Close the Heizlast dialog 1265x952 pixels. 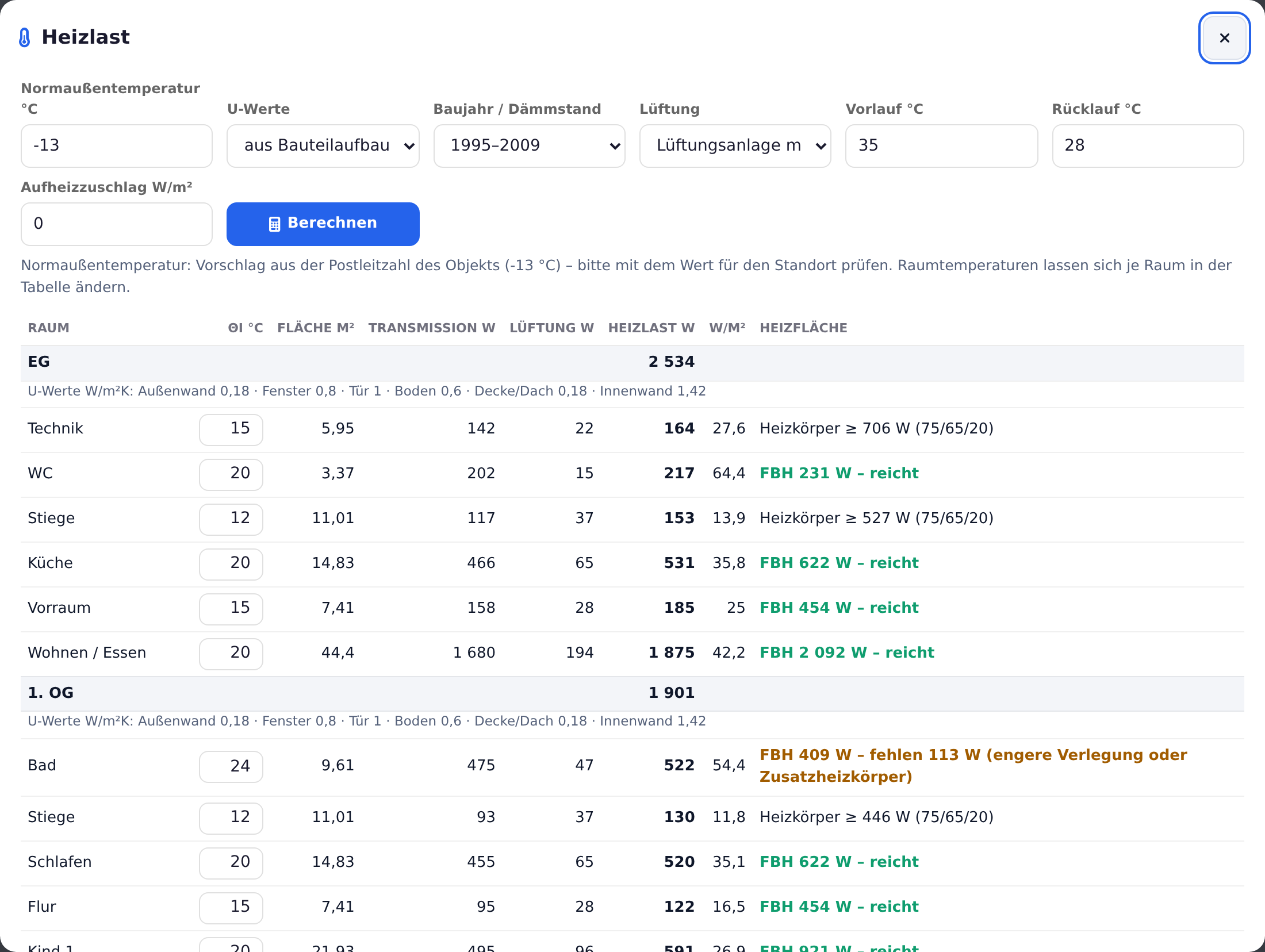coord(1224,38)
